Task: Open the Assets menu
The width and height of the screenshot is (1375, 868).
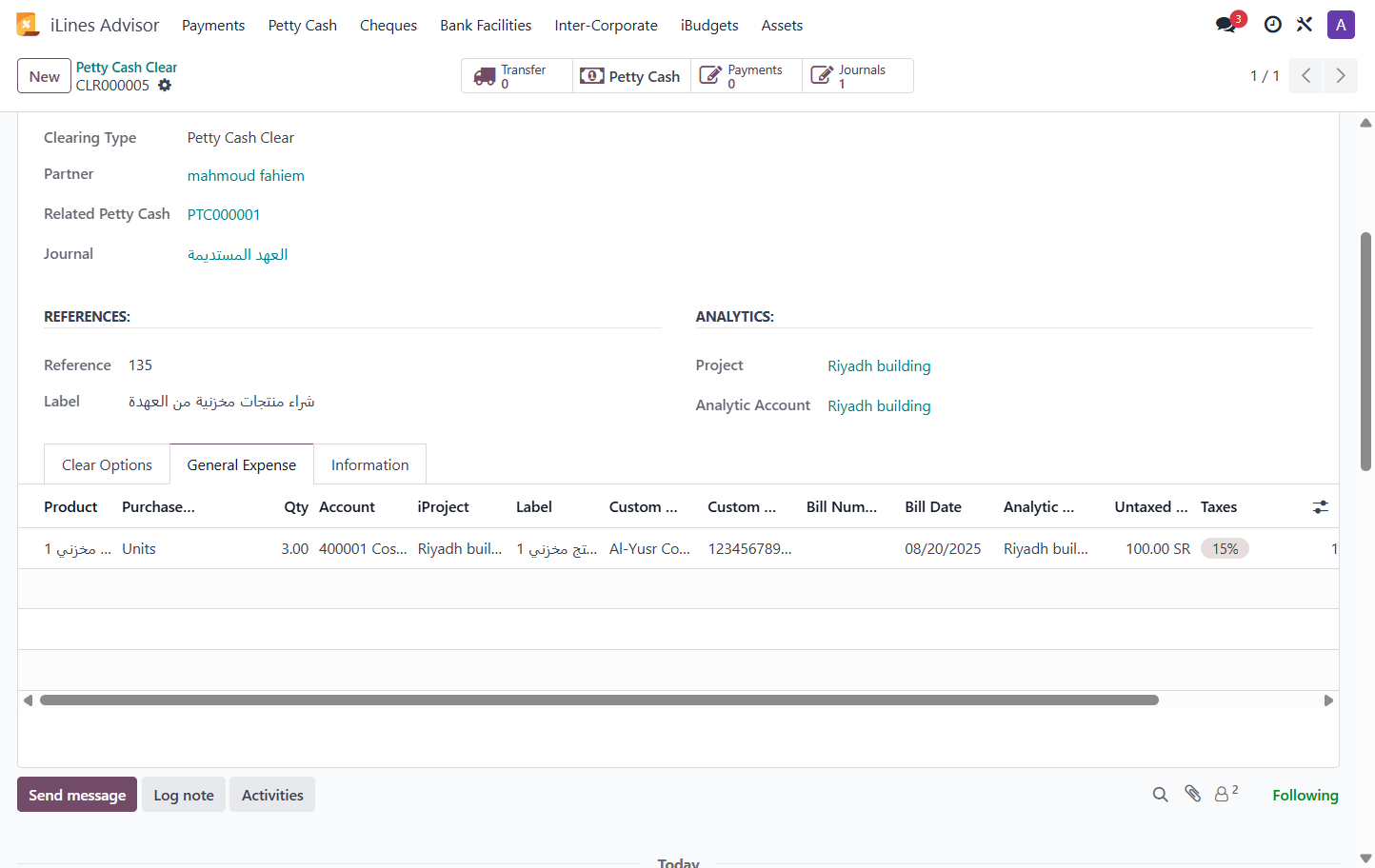Action: point(782,26)
